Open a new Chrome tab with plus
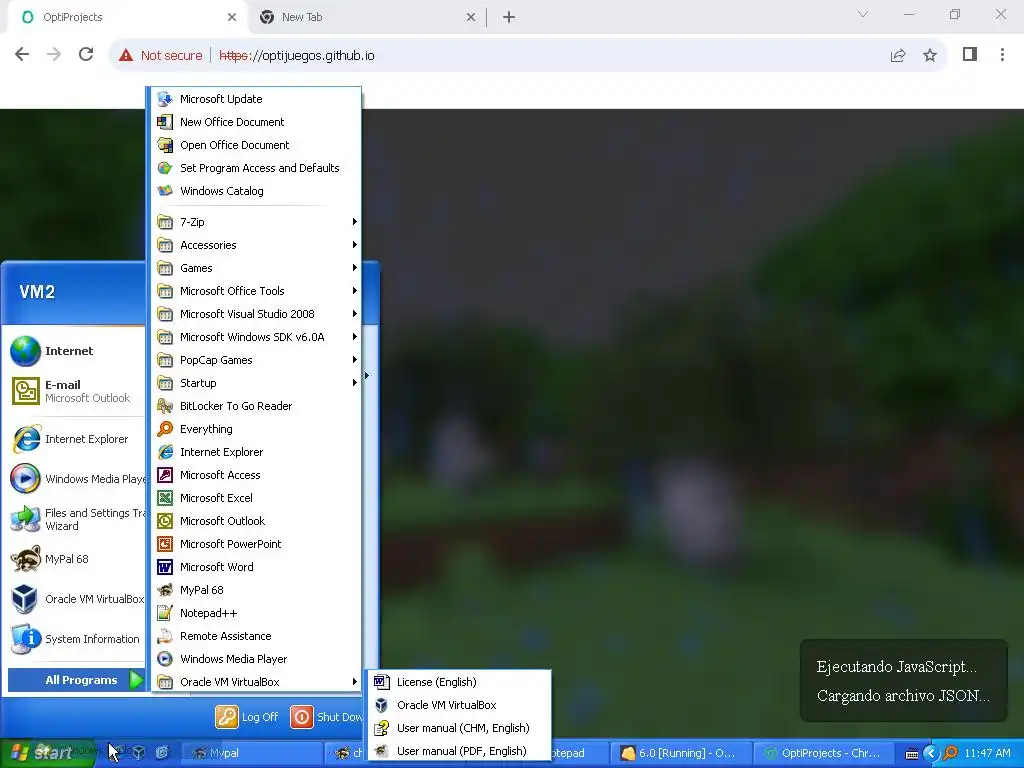This screenshot has height=768, width=1024. pos(509,17)
